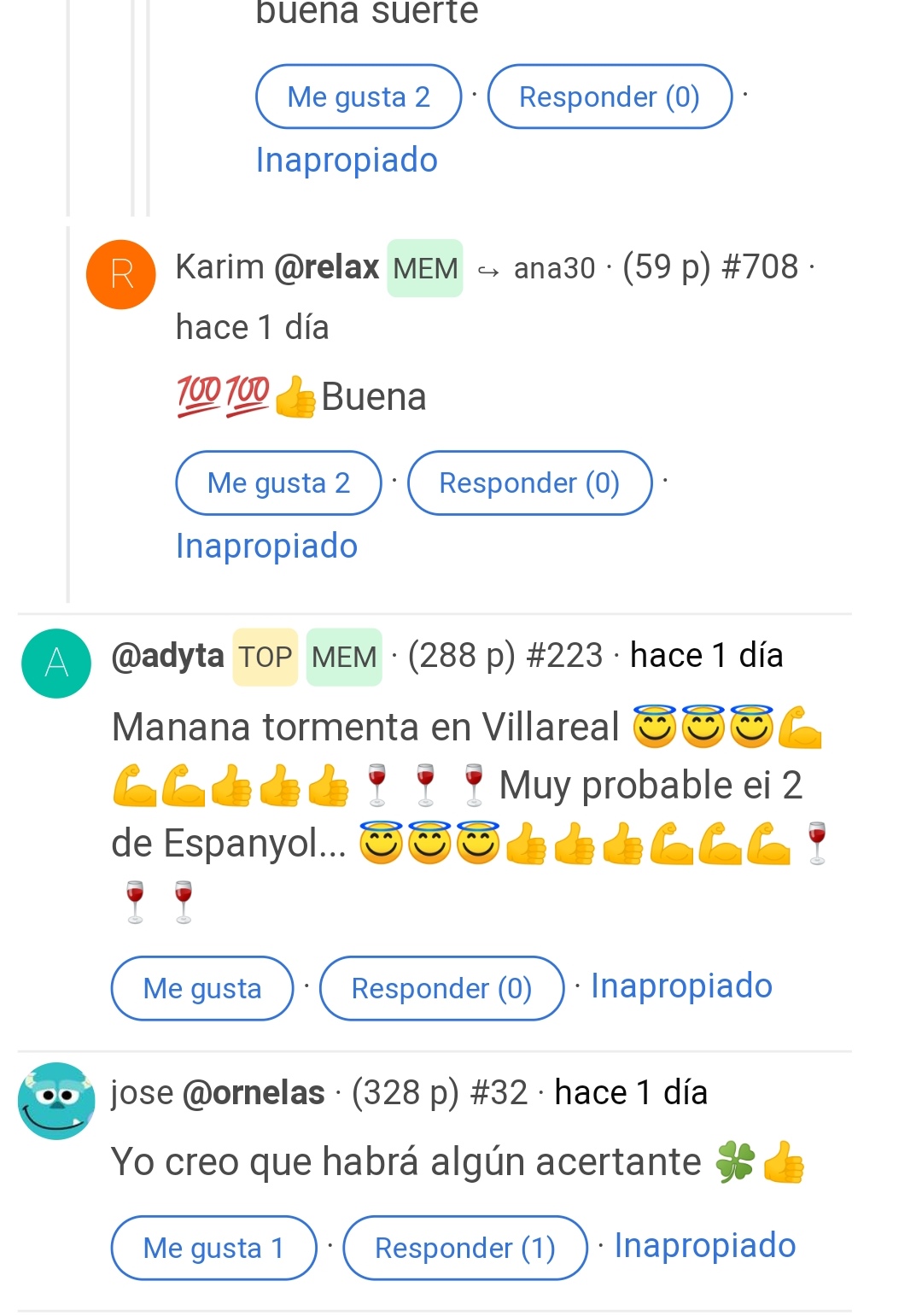922x1316 pixels.
Task: Open adyta's green A avatar
Action: pyautogui.click(x=56, y=663)
